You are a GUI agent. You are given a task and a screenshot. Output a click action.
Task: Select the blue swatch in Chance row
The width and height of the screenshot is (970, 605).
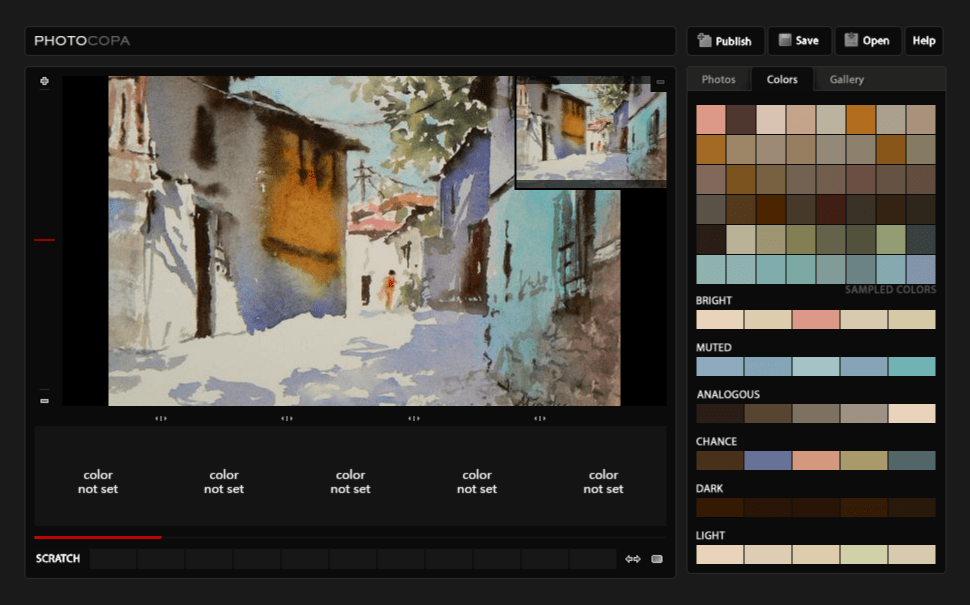click(768, 461)
